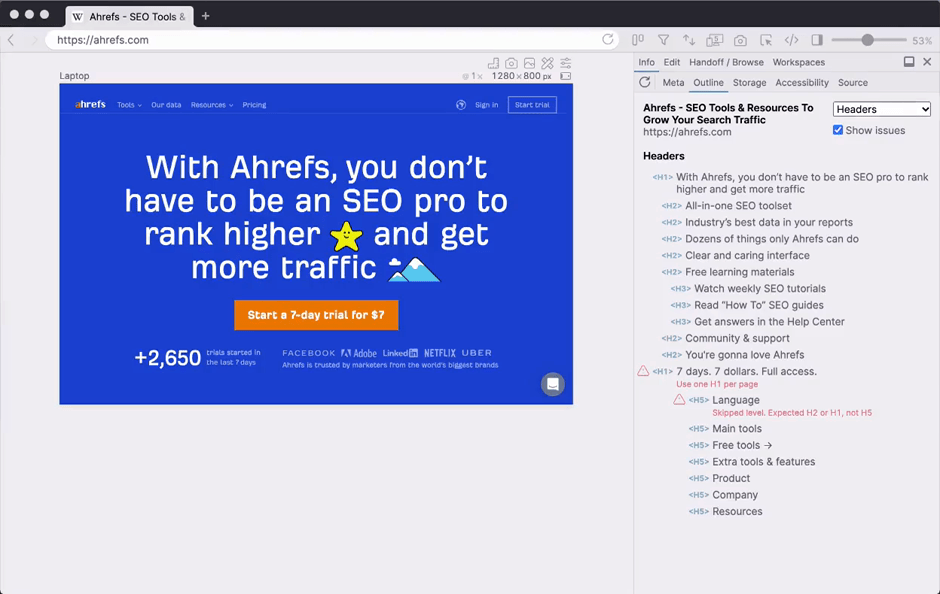Click warning icon beside 7 days heading

643,371
